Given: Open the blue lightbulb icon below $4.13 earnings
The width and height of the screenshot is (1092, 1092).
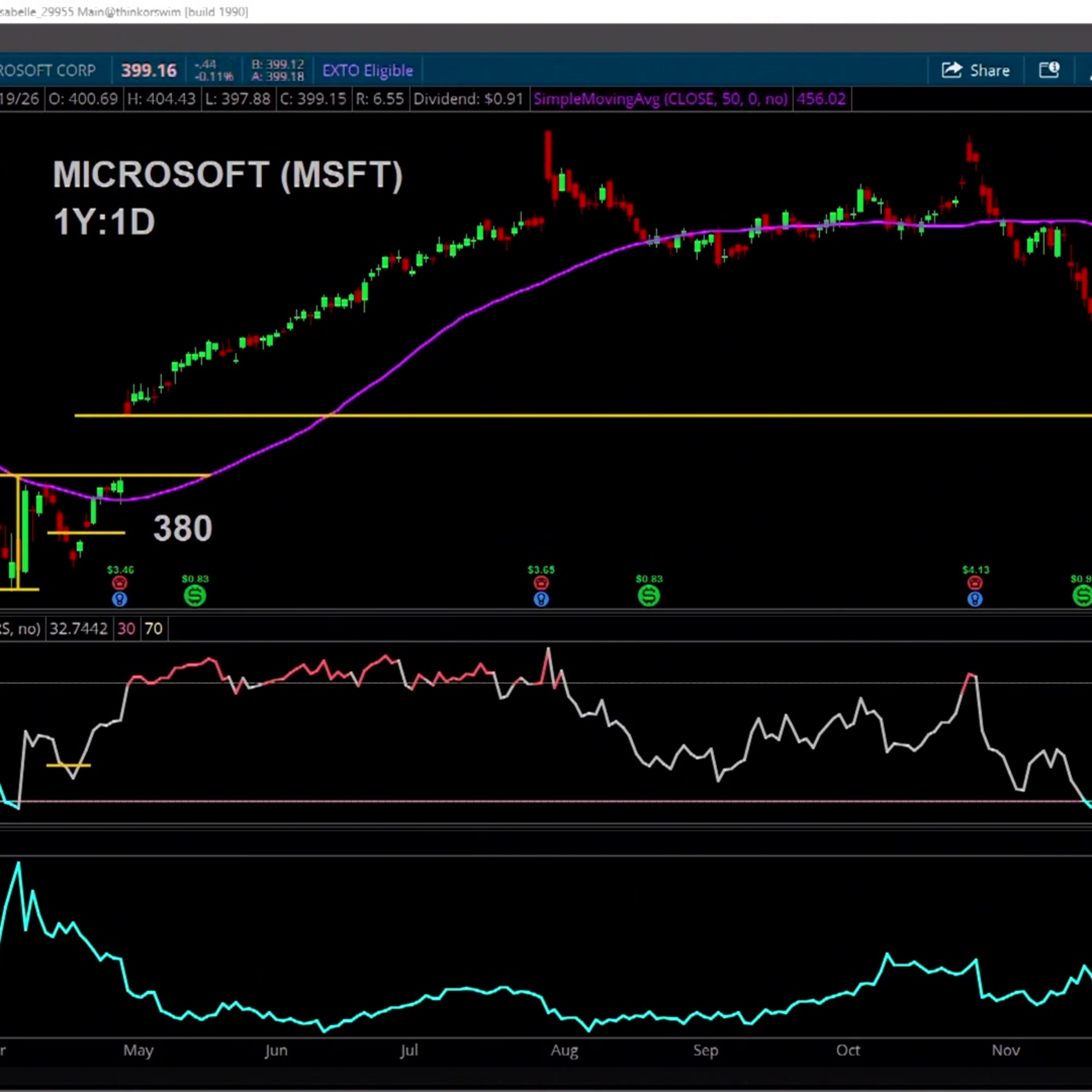Looking at the screenshot, I should [974, 598].
